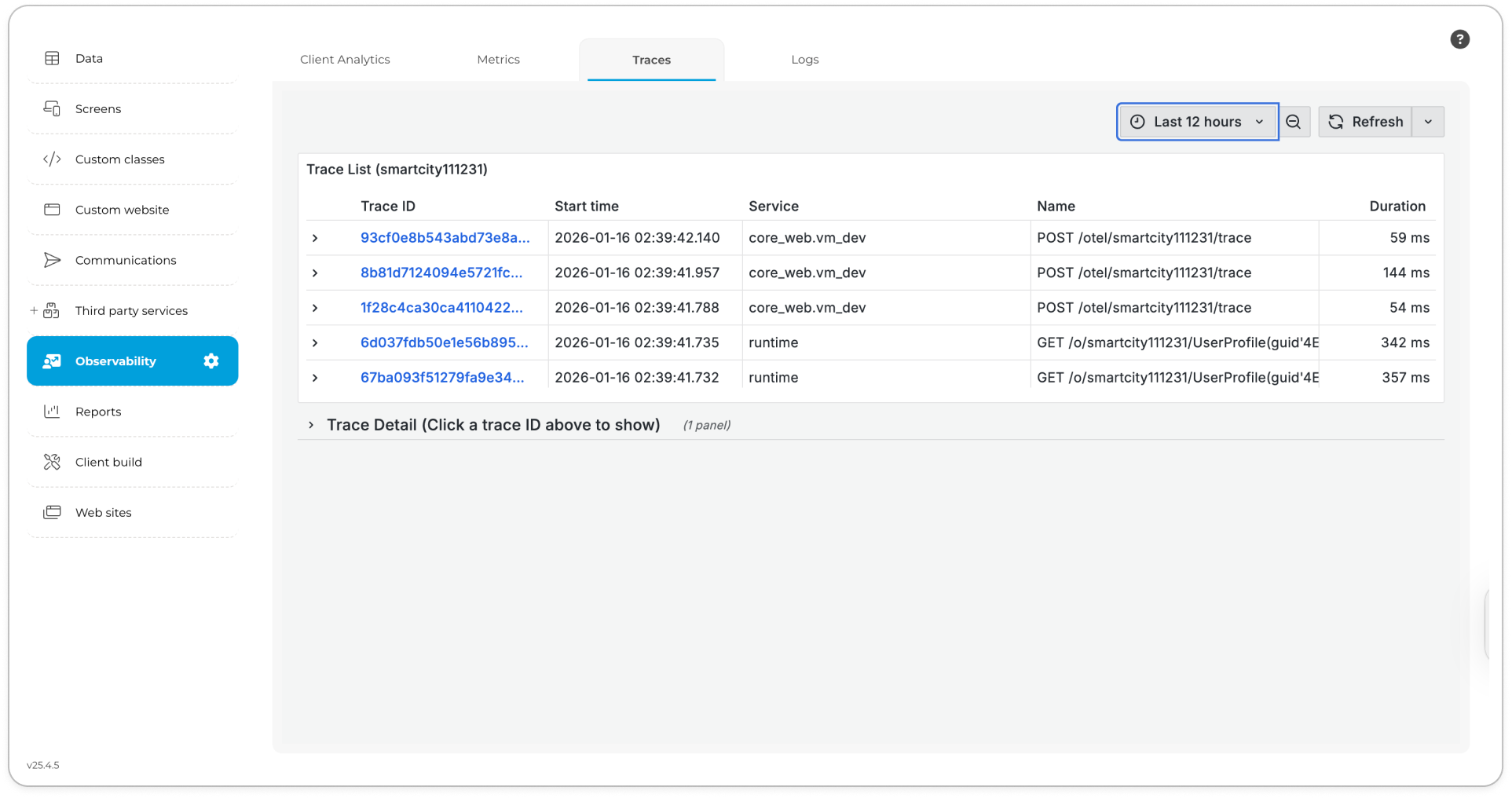Switch to the Logs tab
The height and width of the screenshot is (798, 1512).
pyautogui.click(x=804, y=60)
